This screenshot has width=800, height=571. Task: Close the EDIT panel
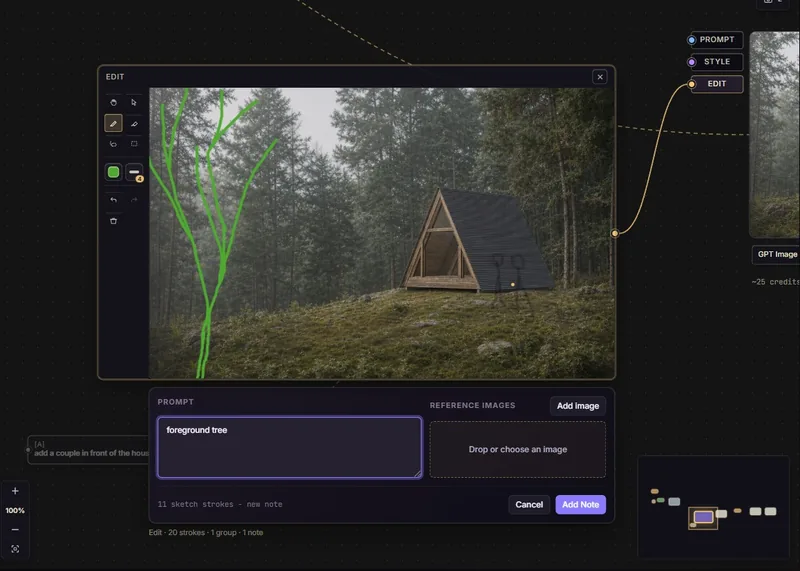pyautogui.click(x=600, y=77)
